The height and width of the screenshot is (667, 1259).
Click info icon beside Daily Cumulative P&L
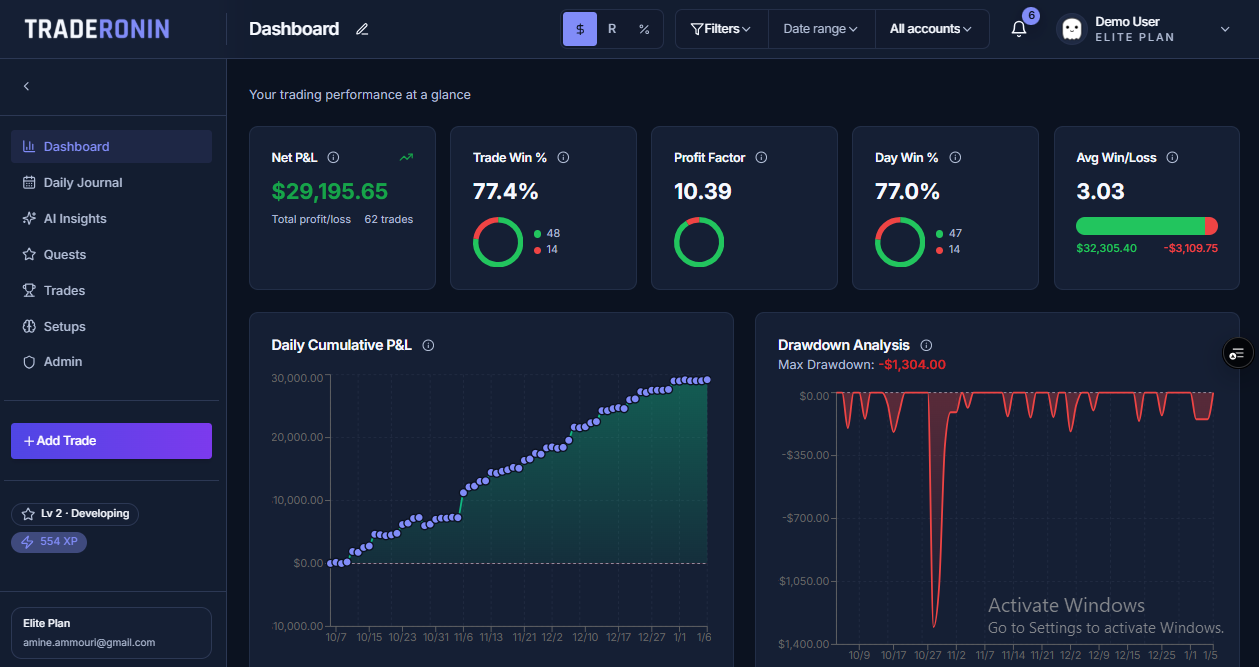(428, 345)
